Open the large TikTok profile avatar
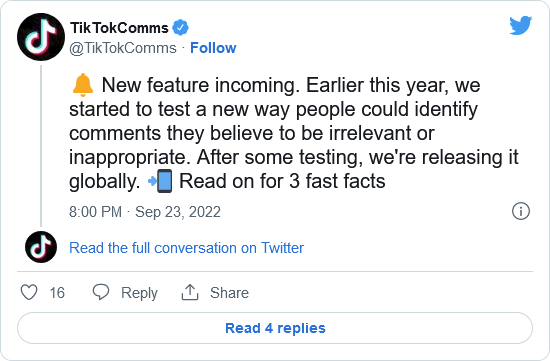 [41, 37]
